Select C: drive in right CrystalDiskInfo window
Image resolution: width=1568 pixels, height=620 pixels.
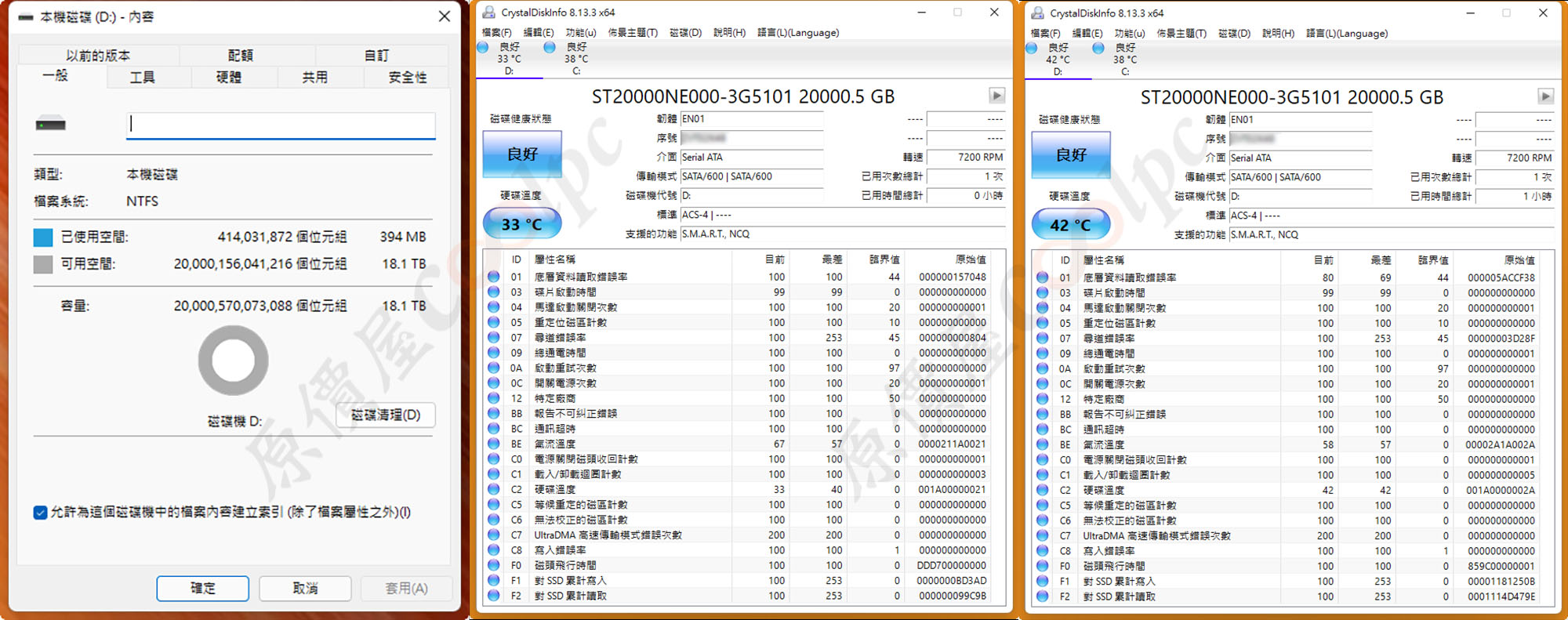pyautogui.click(x=1125, y=60)
